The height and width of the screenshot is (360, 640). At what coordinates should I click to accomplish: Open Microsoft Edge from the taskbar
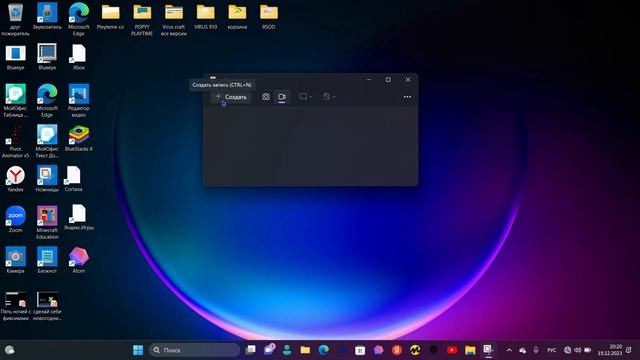(x=324, y=350)
